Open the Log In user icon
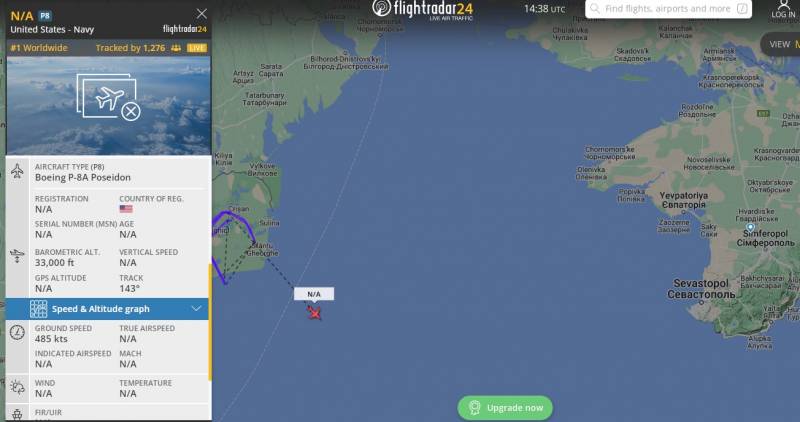 click(x=783, y=9)
